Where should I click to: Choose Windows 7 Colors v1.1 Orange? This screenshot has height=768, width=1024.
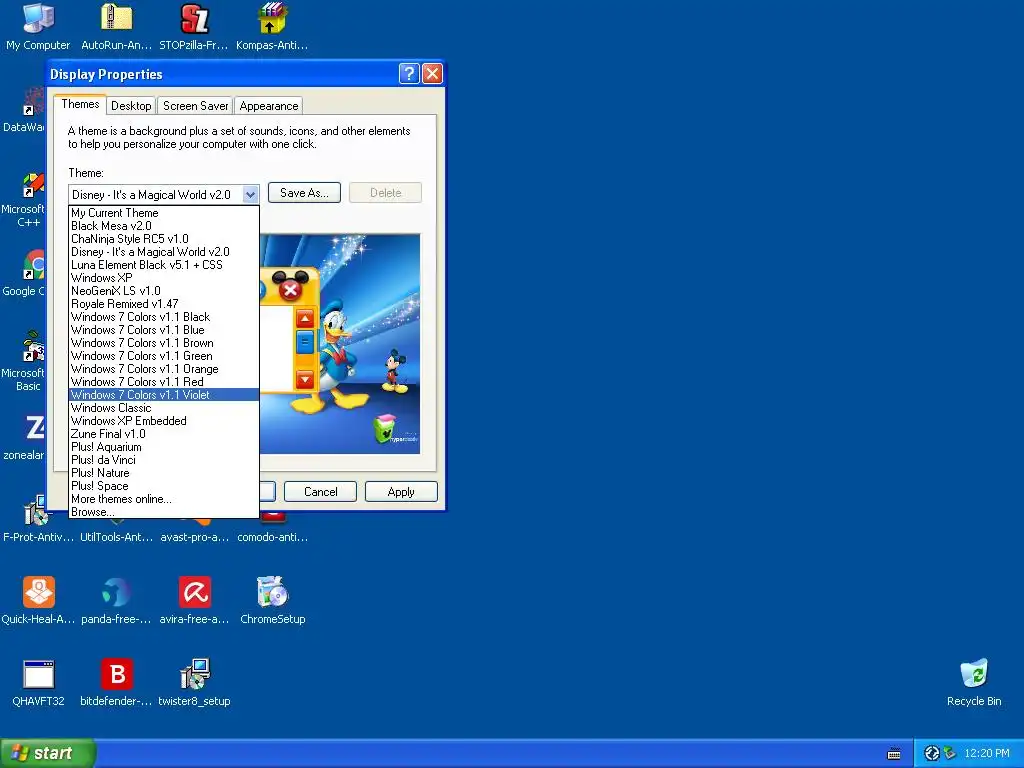click(x=164, y=369)
